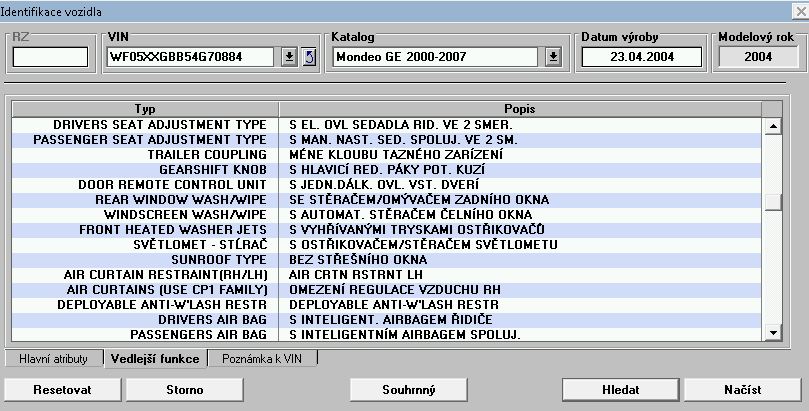The image size is (809, 411).
Task: Click the scrollbar up arrow in table
Action: point(772,126)
